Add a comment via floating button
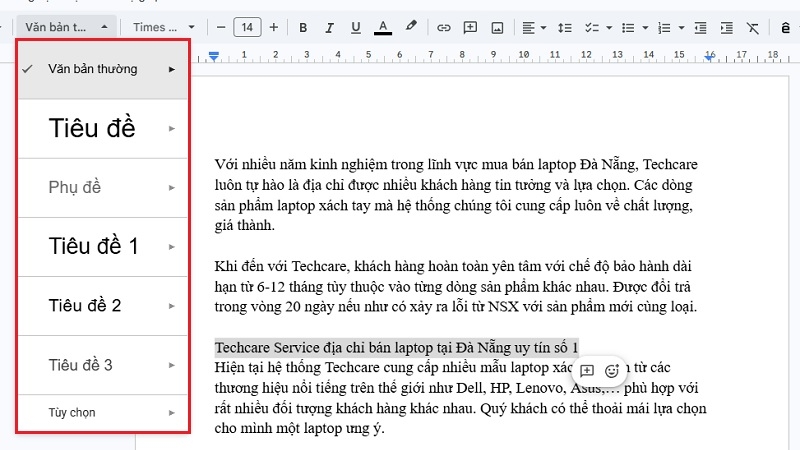 [x=587, y=370]
